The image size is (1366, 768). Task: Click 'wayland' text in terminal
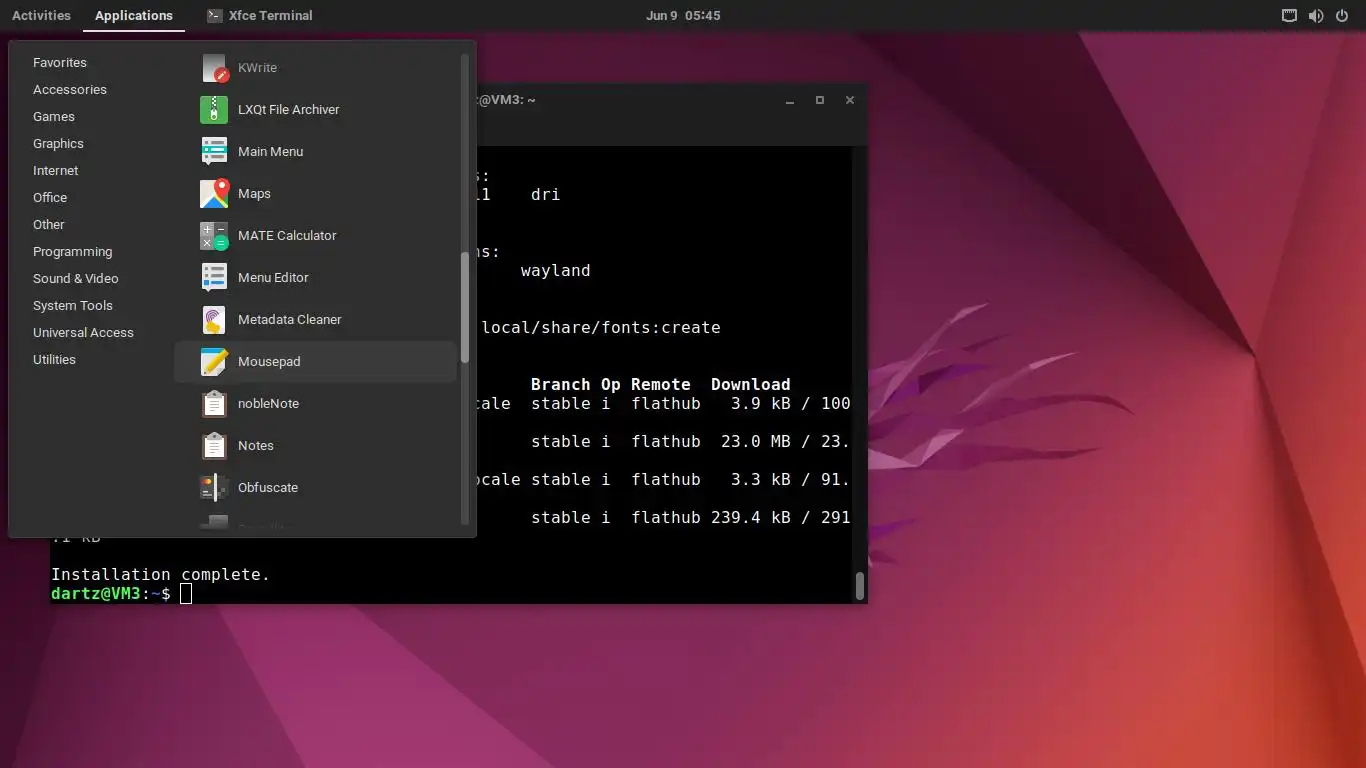556,271
